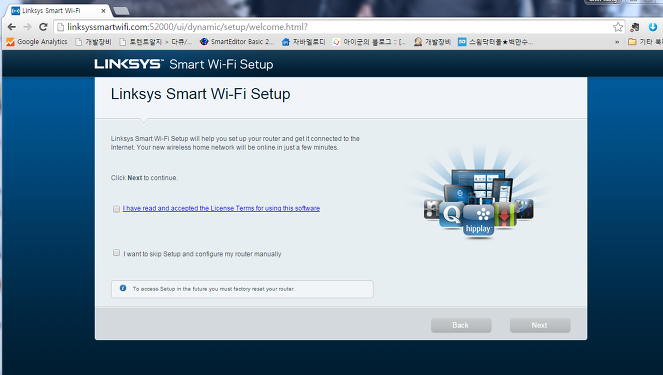Open the Evernote extension icon
Screen dimensions: 663x375
(x=635, y=27)
